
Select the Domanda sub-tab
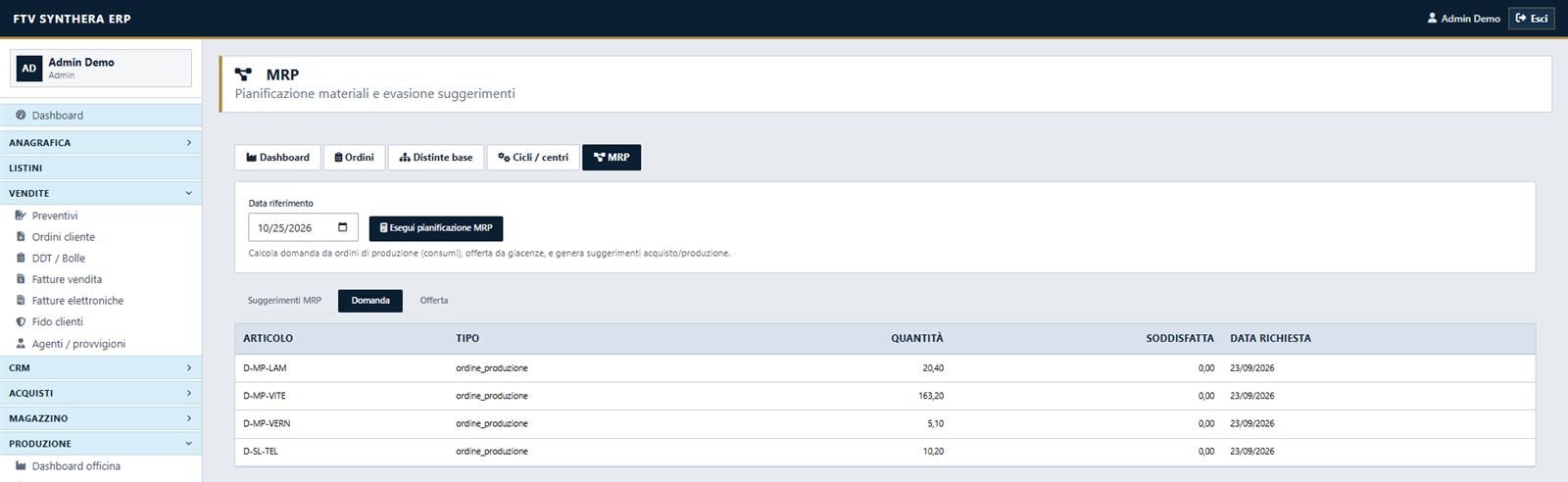[370, 301]
